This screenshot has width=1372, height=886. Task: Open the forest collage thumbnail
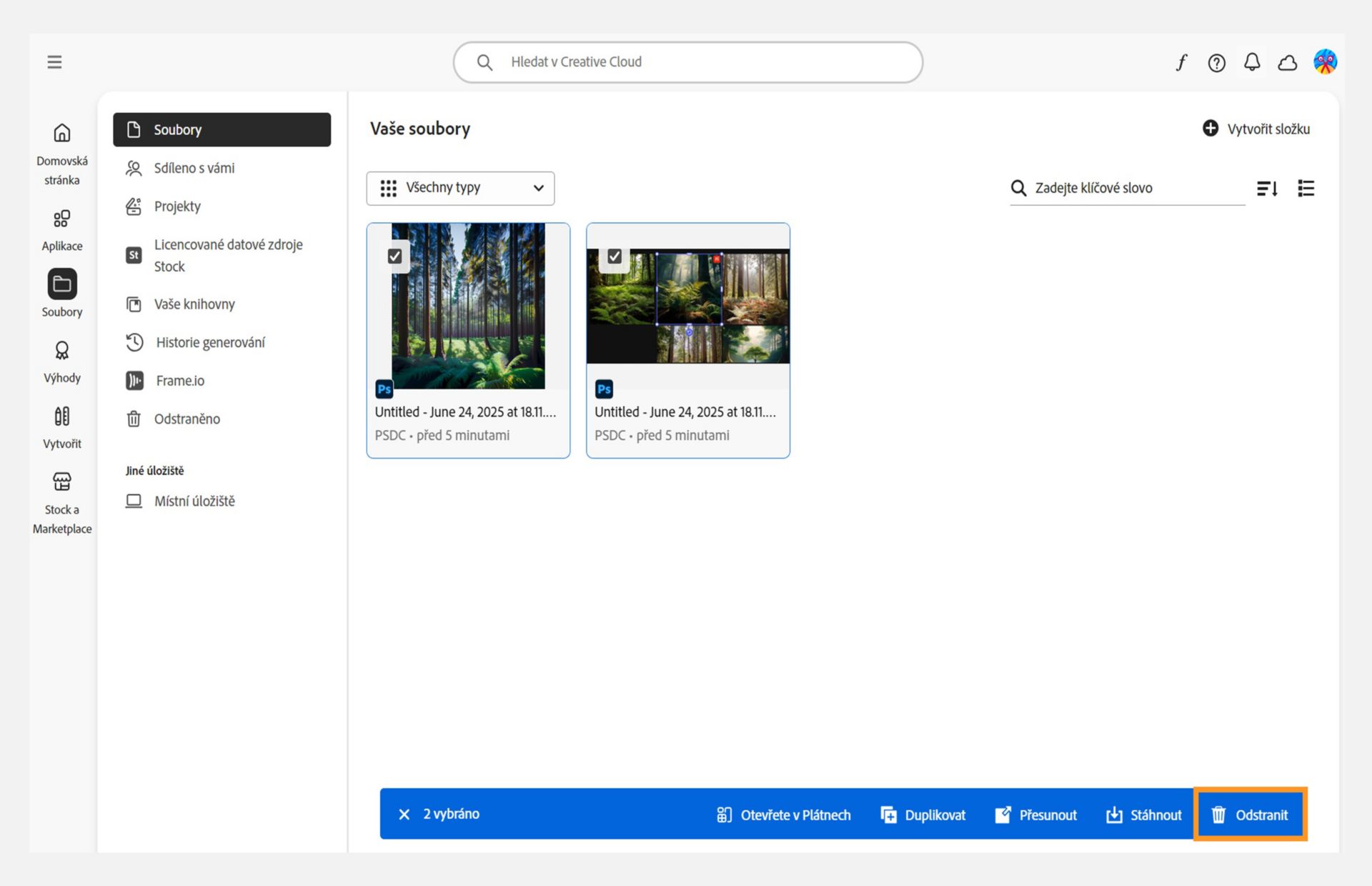point(688,306)
